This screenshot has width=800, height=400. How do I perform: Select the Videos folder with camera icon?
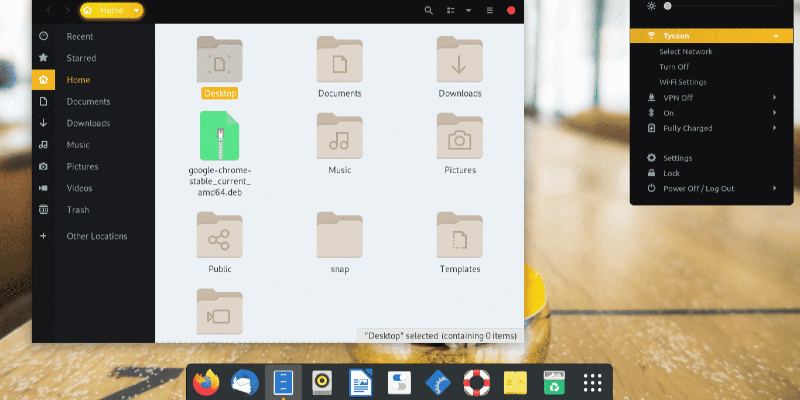coord(219,312)
